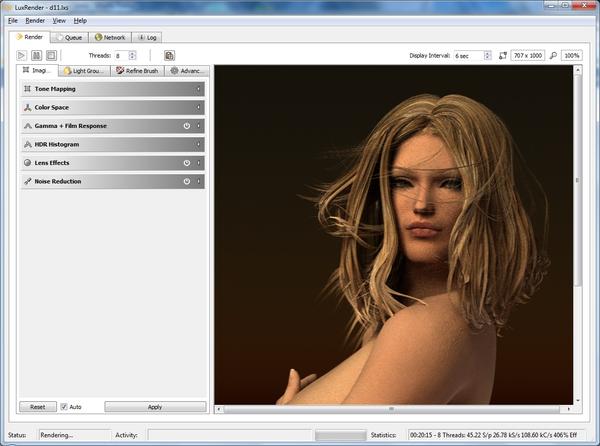600x446 pixels.
Task: Switch to the Network tab
Action: click(x=110, y=37)
